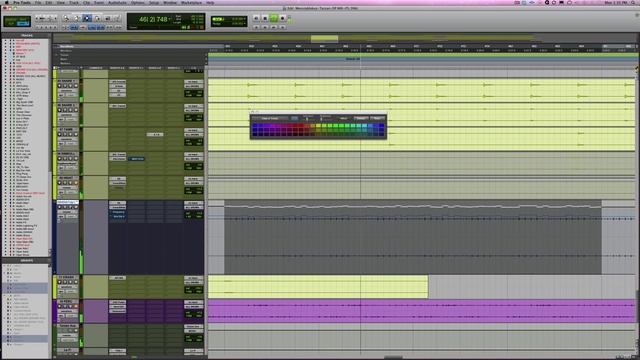640x360 pixels.
Task: Open color palette target dropdown
Action: pos(270,118)
